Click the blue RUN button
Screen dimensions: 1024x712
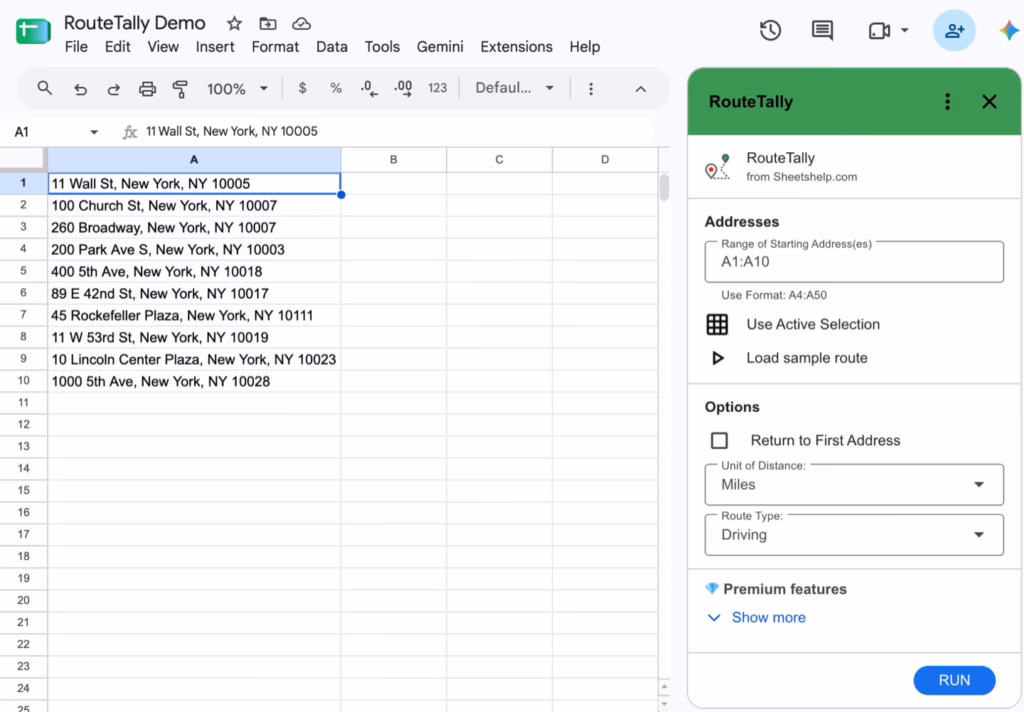[x=954, y=681]
